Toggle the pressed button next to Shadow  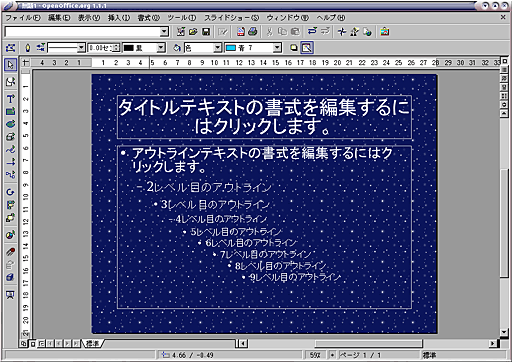coord(307,48)
